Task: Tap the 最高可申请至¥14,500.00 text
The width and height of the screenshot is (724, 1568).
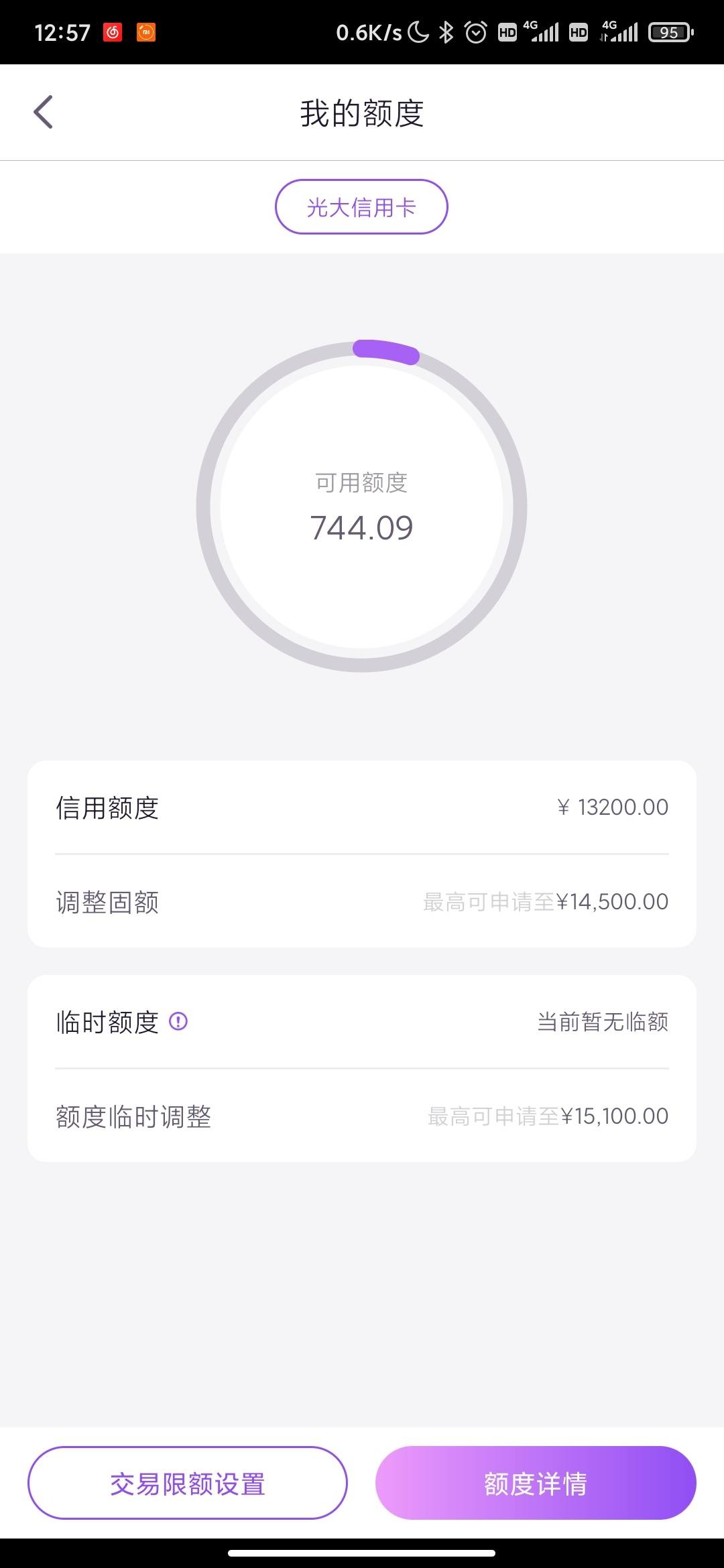Action: pos(546,902)
